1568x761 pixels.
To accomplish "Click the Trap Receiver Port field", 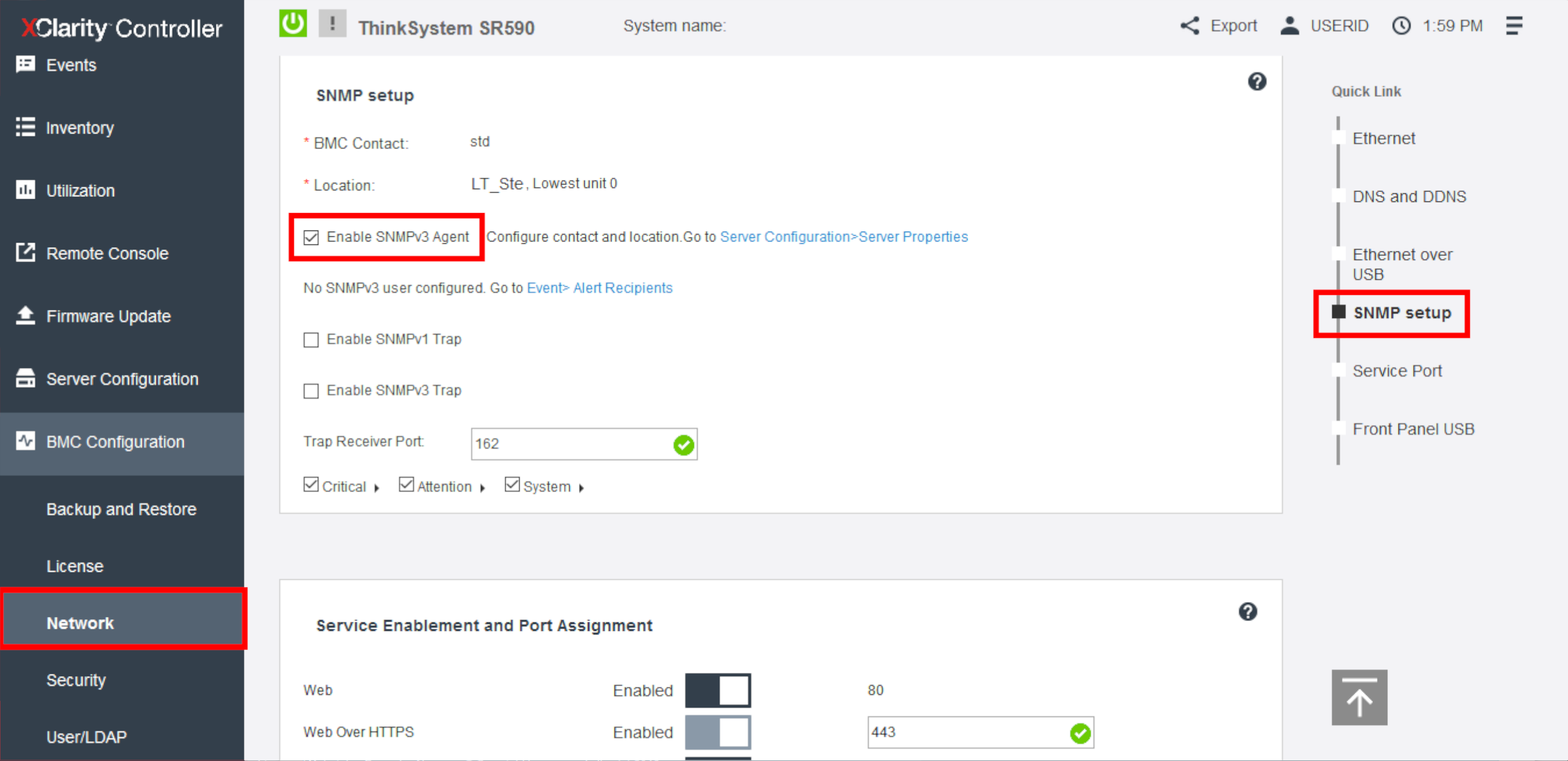I will [x=572, y=444].
